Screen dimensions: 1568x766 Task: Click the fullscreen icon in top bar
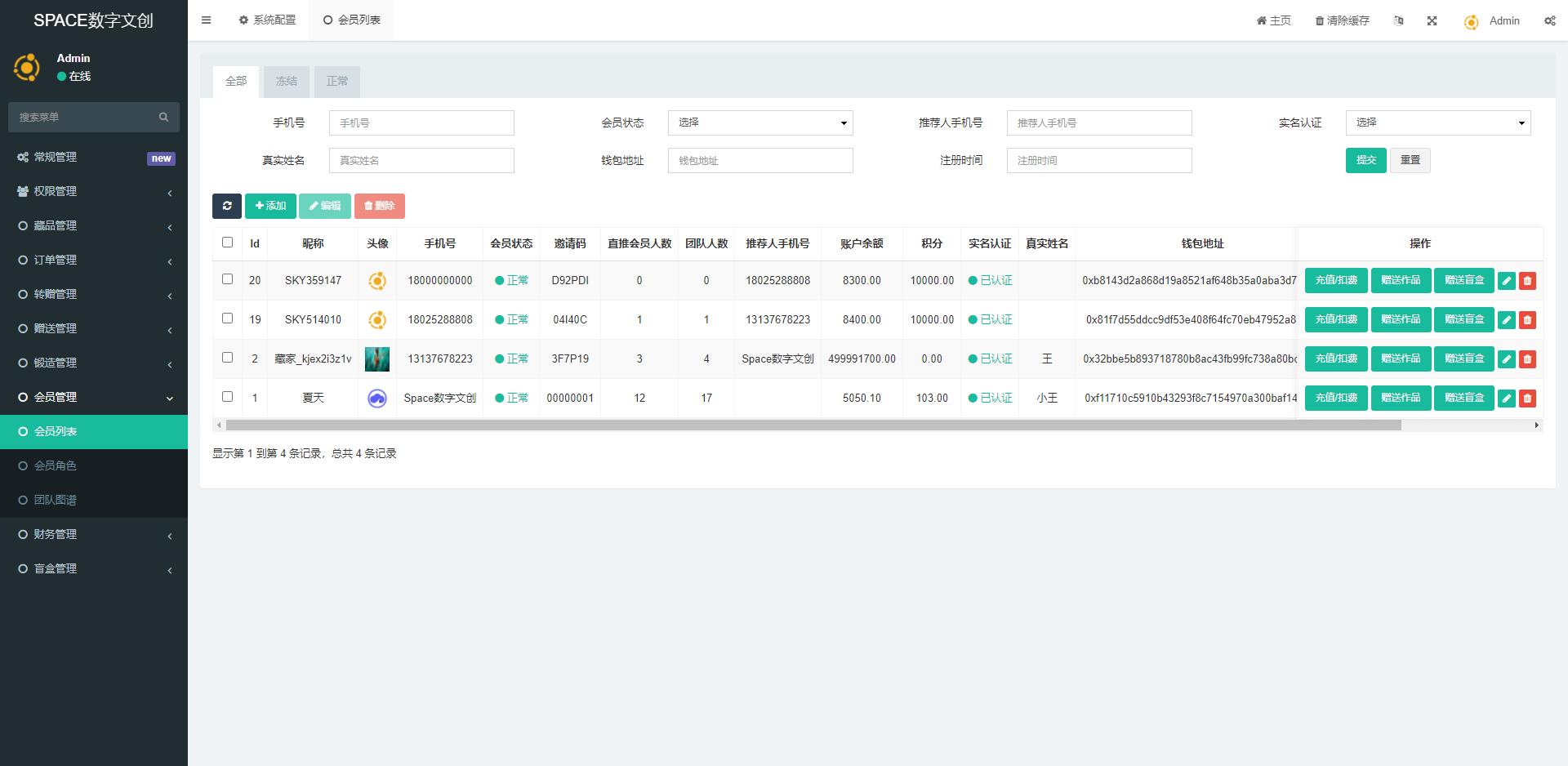tap(1432, 21)
